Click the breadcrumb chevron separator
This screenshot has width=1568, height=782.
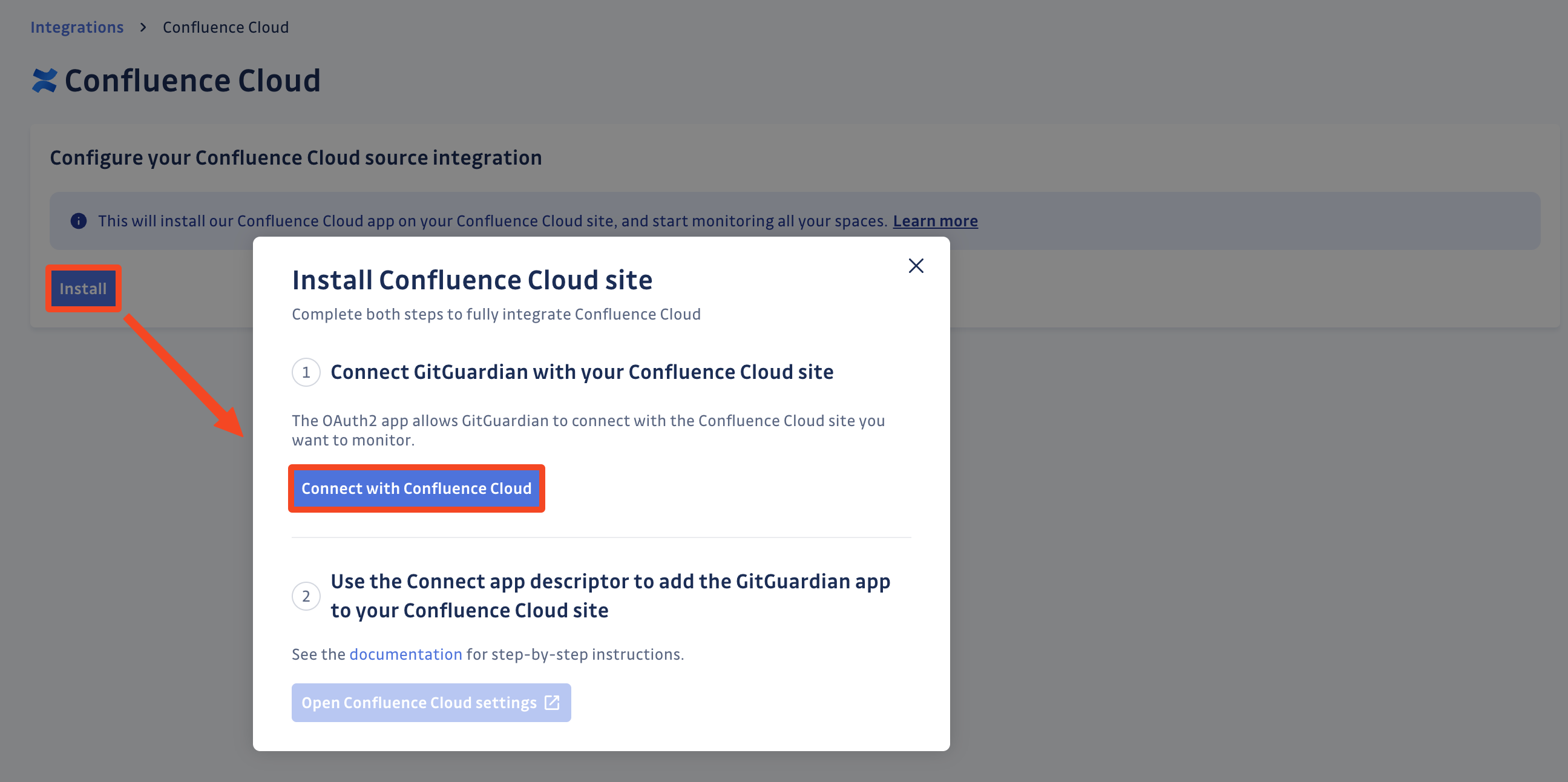pyautogui.click(x=143, y=27)
